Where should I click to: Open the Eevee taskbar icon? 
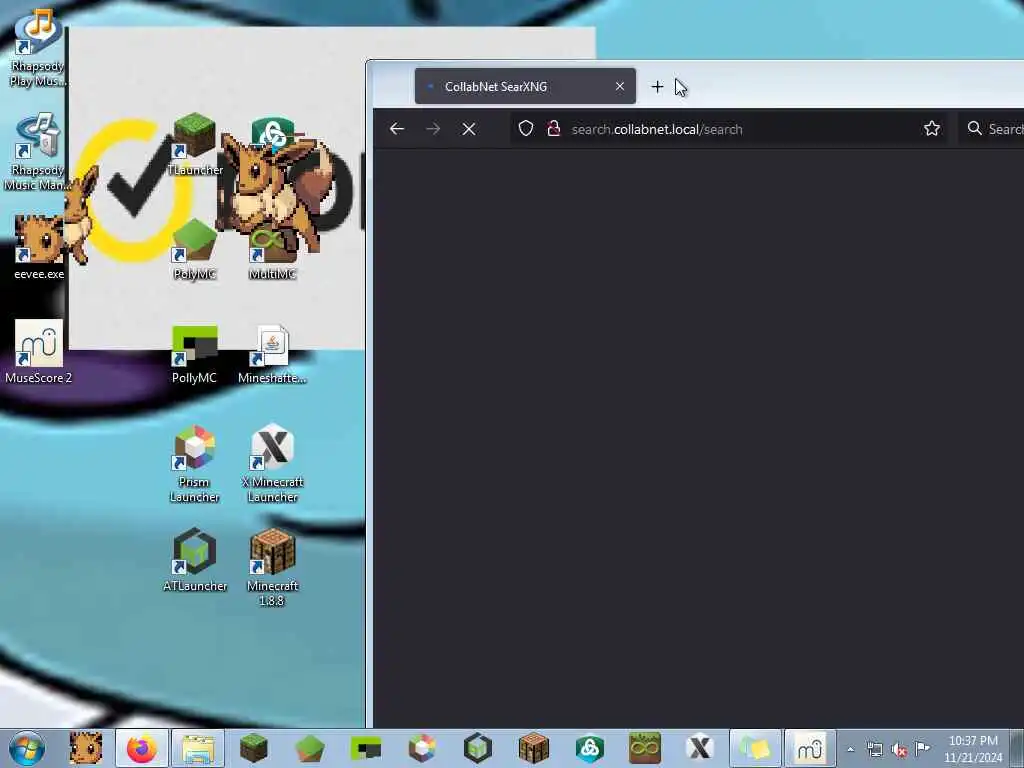(x=86, y=748)
